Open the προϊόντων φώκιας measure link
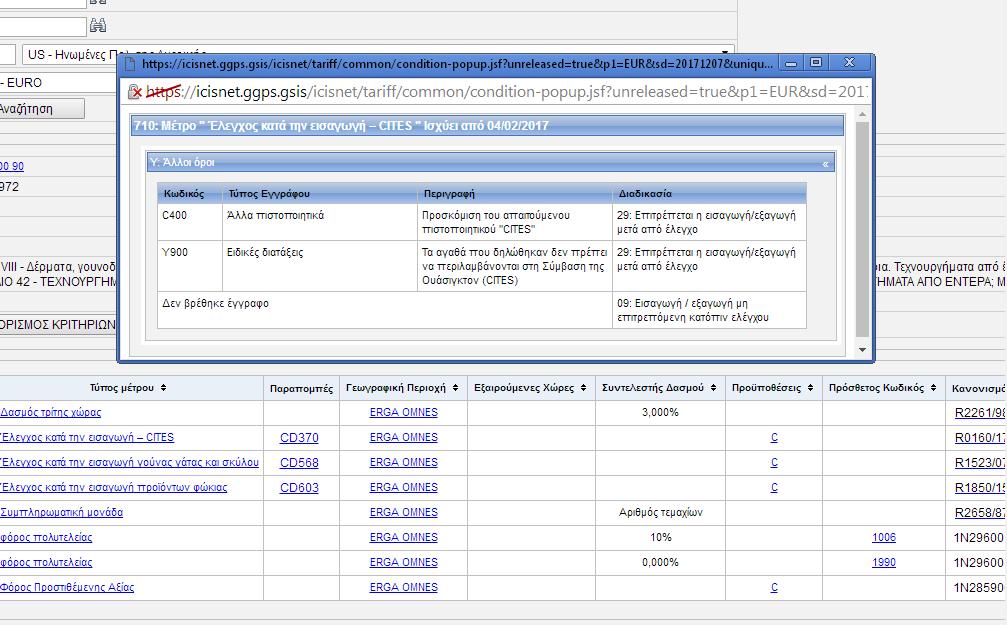This screenshot has width=1007, height=625. pyautogui.click(x=113, y=488)
